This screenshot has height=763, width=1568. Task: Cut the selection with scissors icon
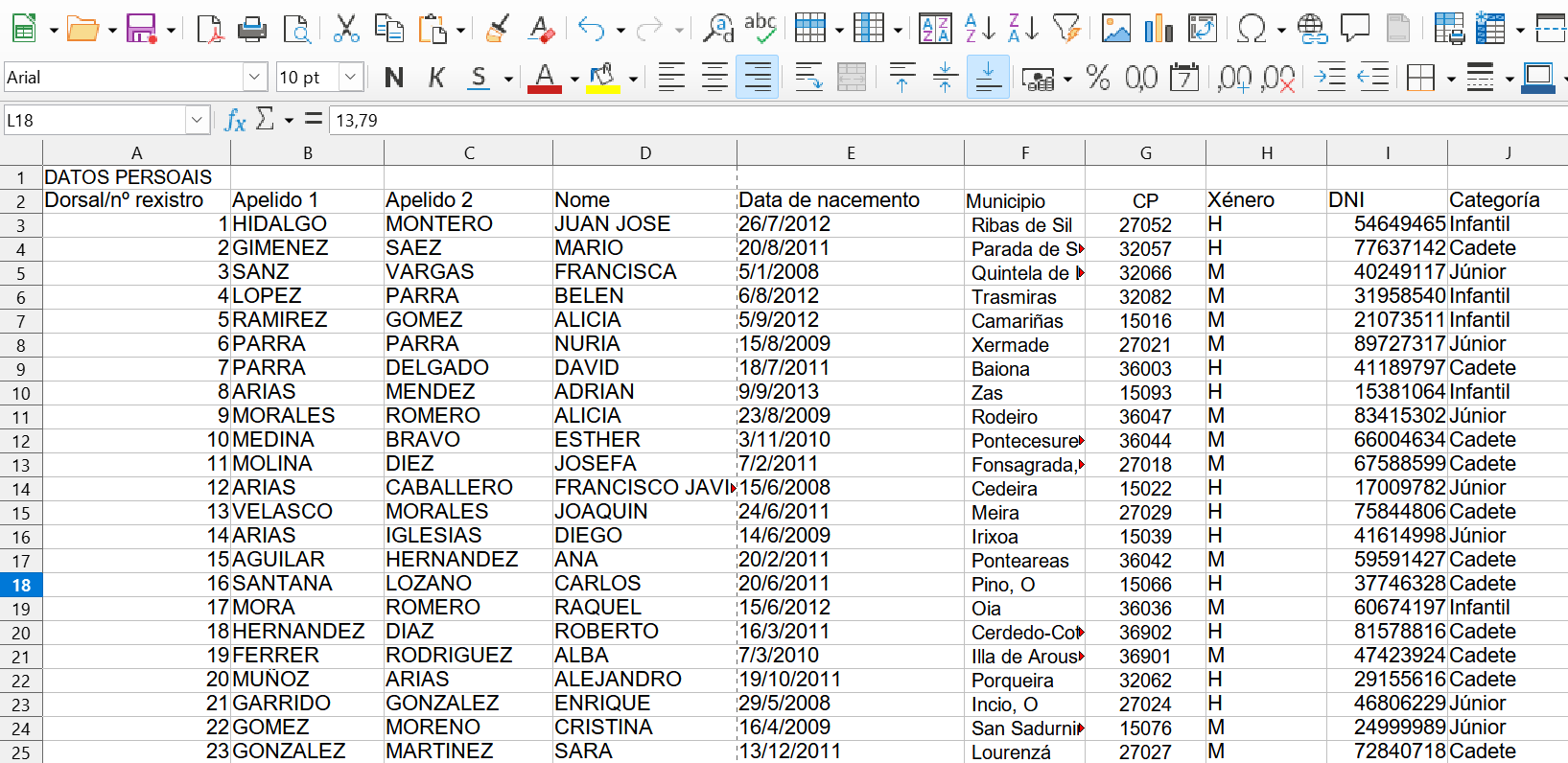[346, 29]
